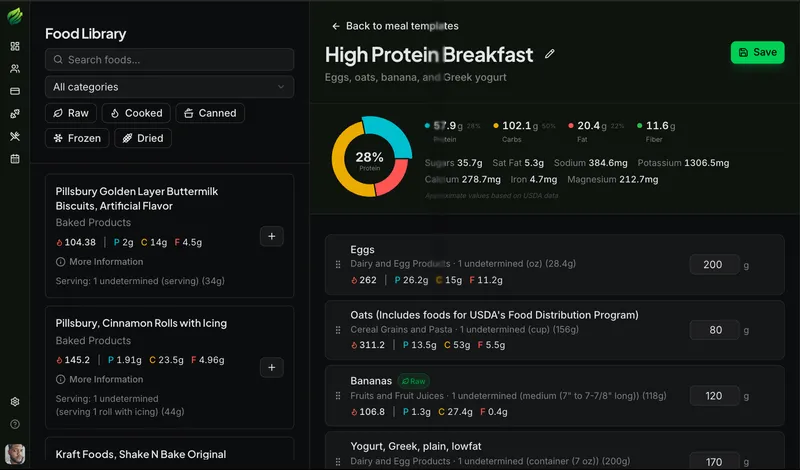
Task: Open the dashboard grid icon in sidebar
Action: [15, 46]
